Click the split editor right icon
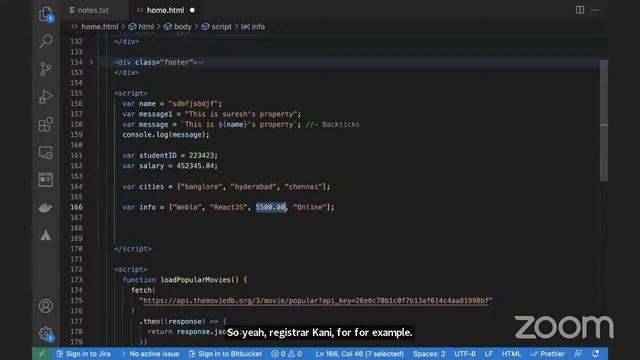This screenshot has height=360, width=640. click(580, 10)
